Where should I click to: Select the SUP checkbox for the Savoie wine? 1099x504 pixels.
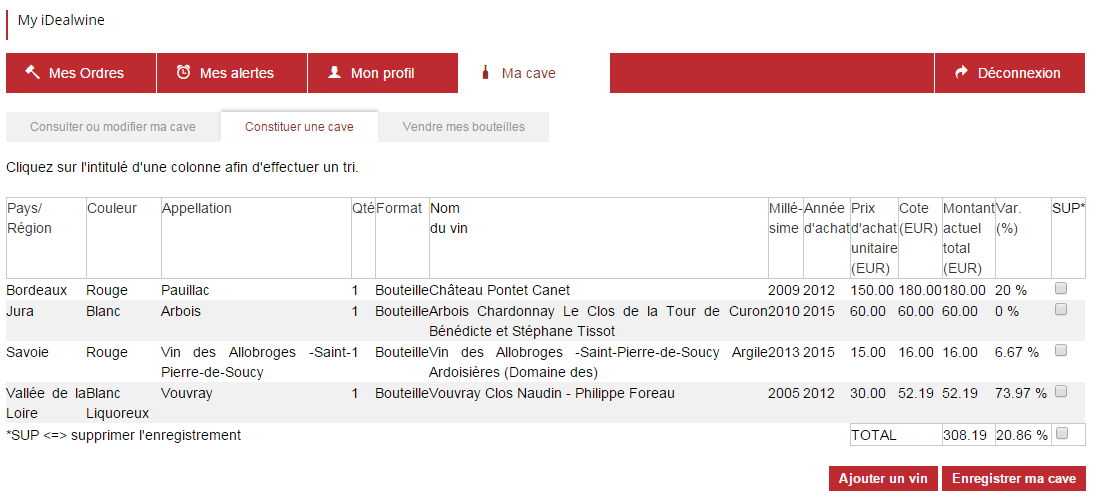1060,350
